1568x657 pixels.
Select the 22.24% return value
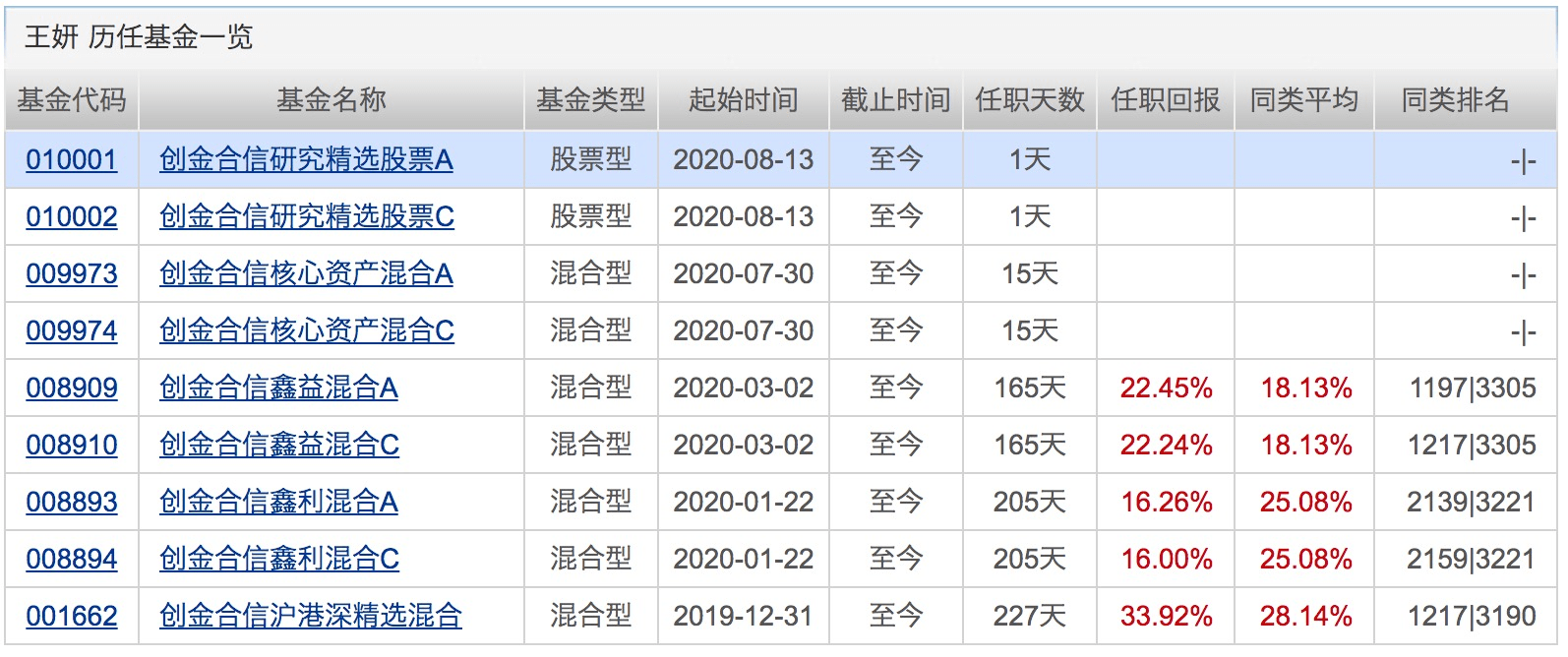click(1166, 446)
